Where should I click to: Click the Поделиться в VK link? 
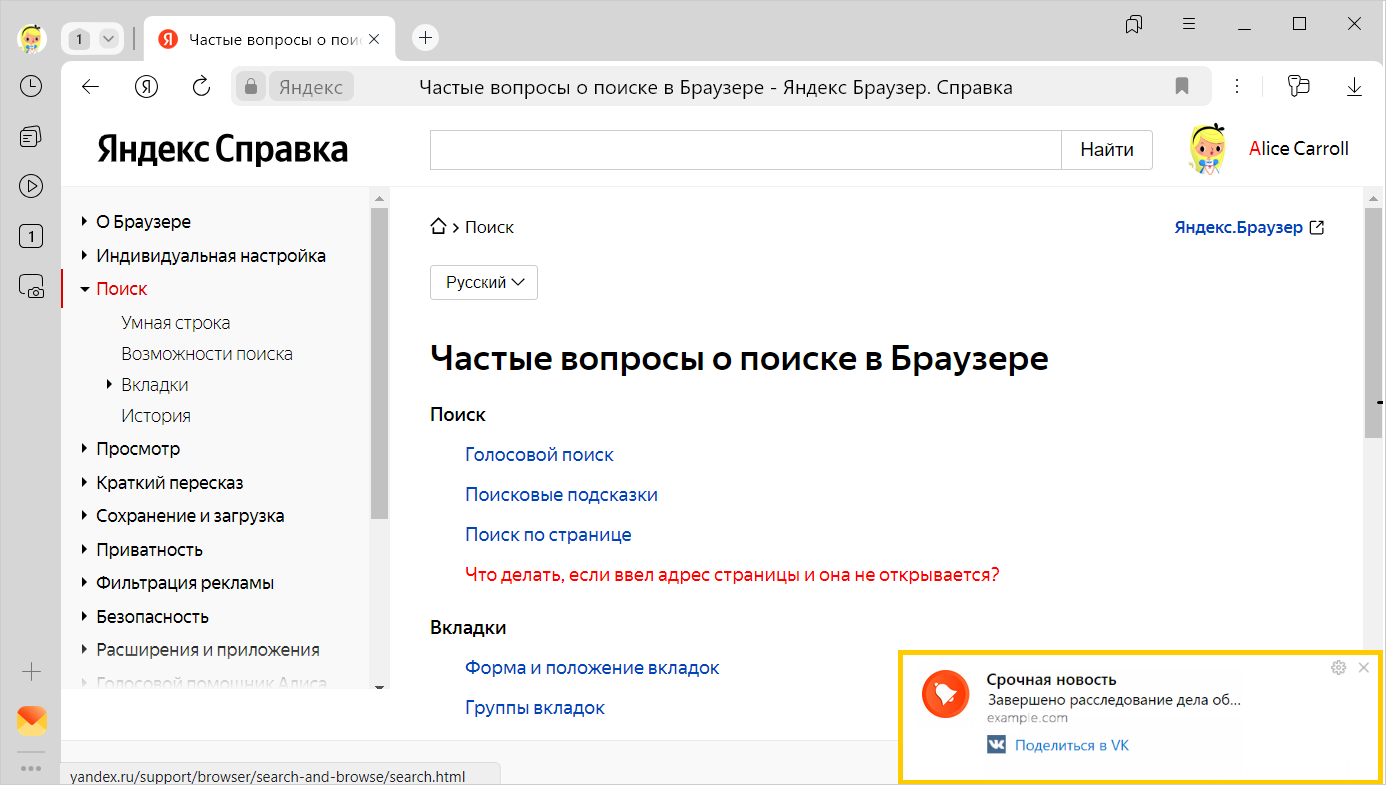[x=1071, y=745]
